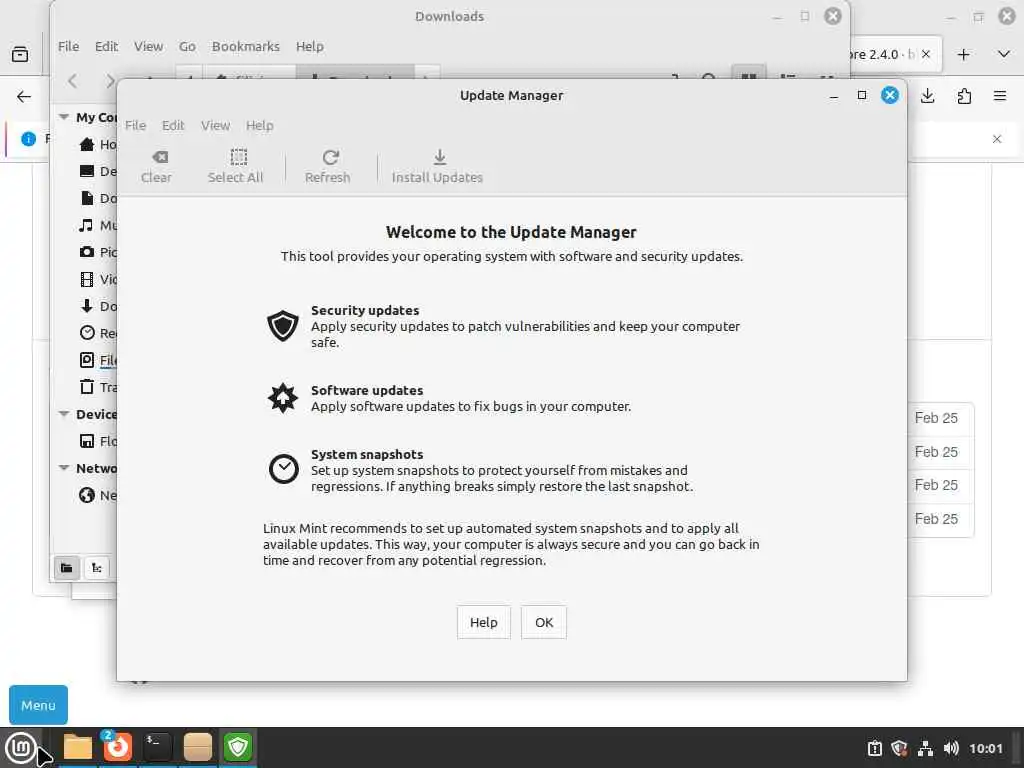
Task: Open the Edit menu in Downloads window
Action: click(x=106, y=46)
